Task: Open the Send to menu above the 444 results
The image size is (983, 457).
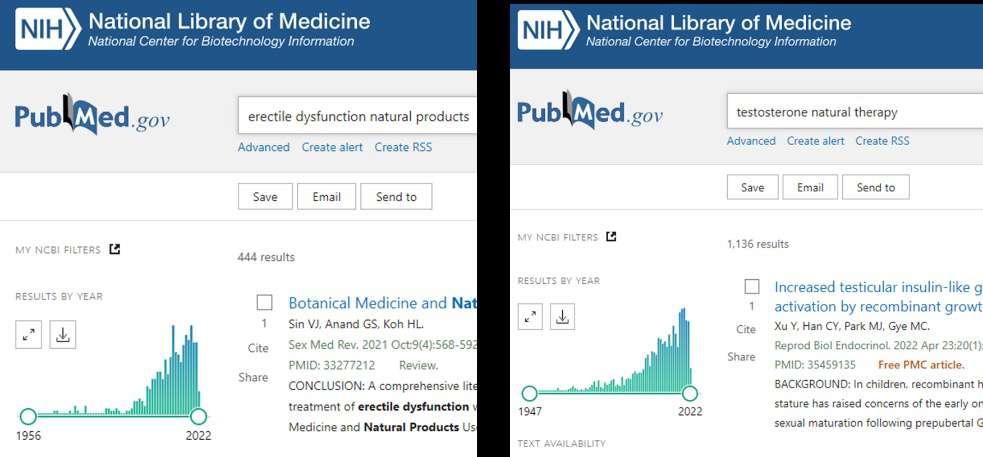Action: coord(396,197)
